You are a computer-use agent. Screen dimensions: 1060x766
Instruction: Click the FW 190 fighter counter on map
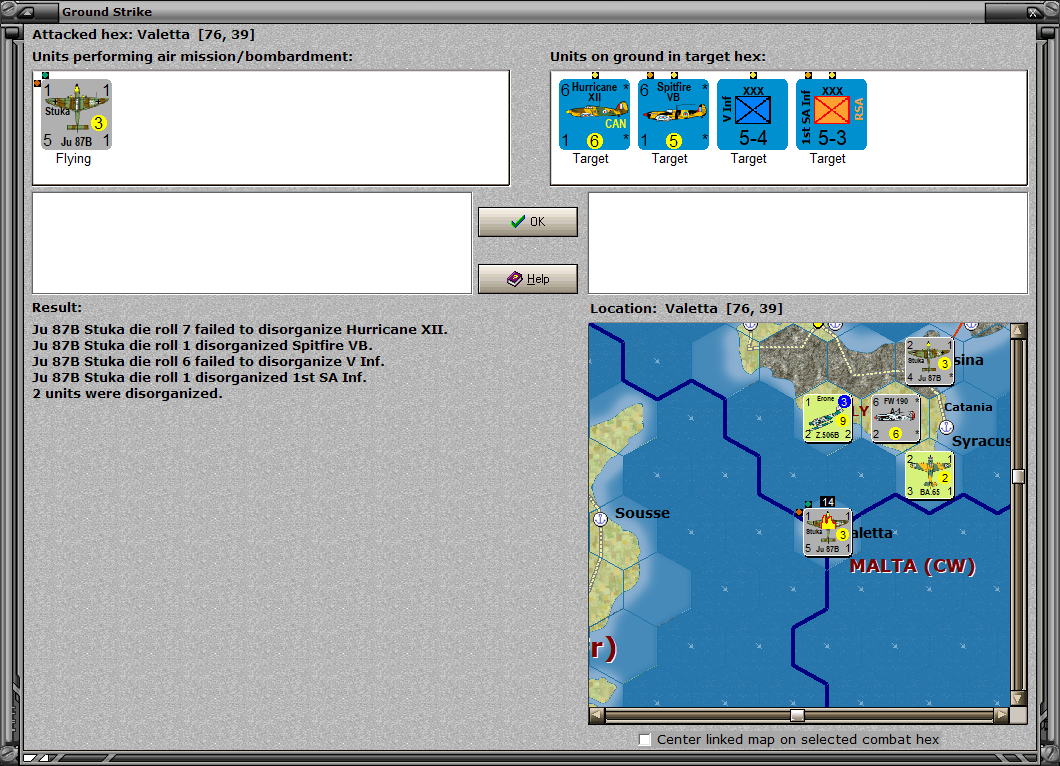coord(896,418)
